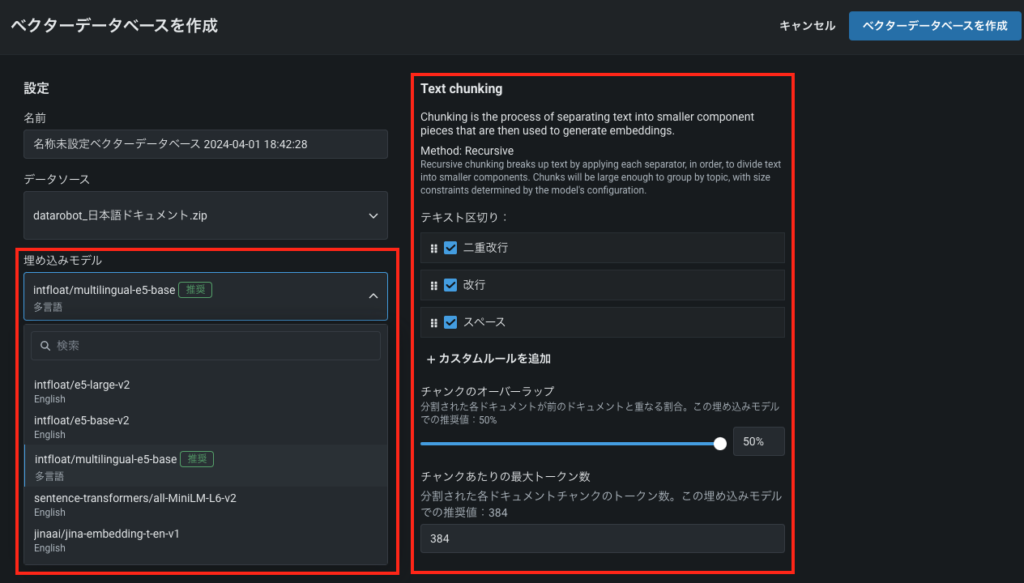Uncheck the 二重改行 separator checkbox
Image resolution: width=1024 pixels, height=583 pixels.
[451, 247]
